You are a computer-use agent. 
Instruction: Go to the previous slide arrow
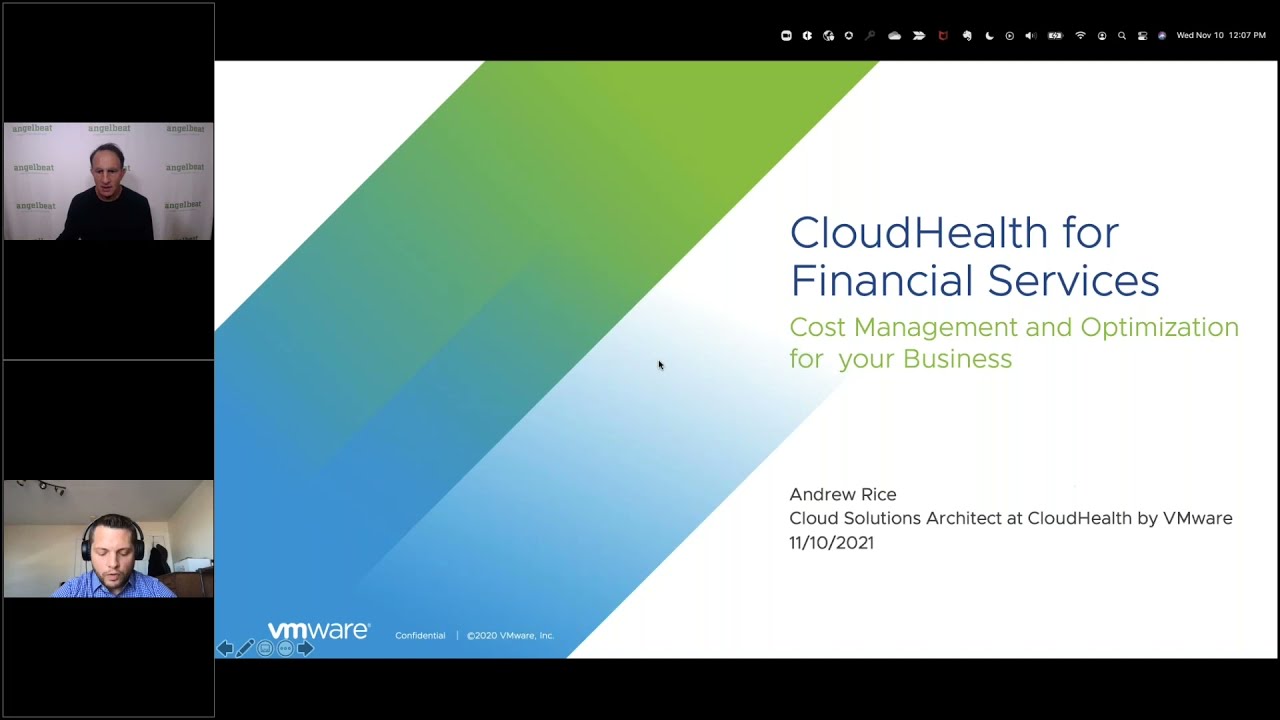225,648
